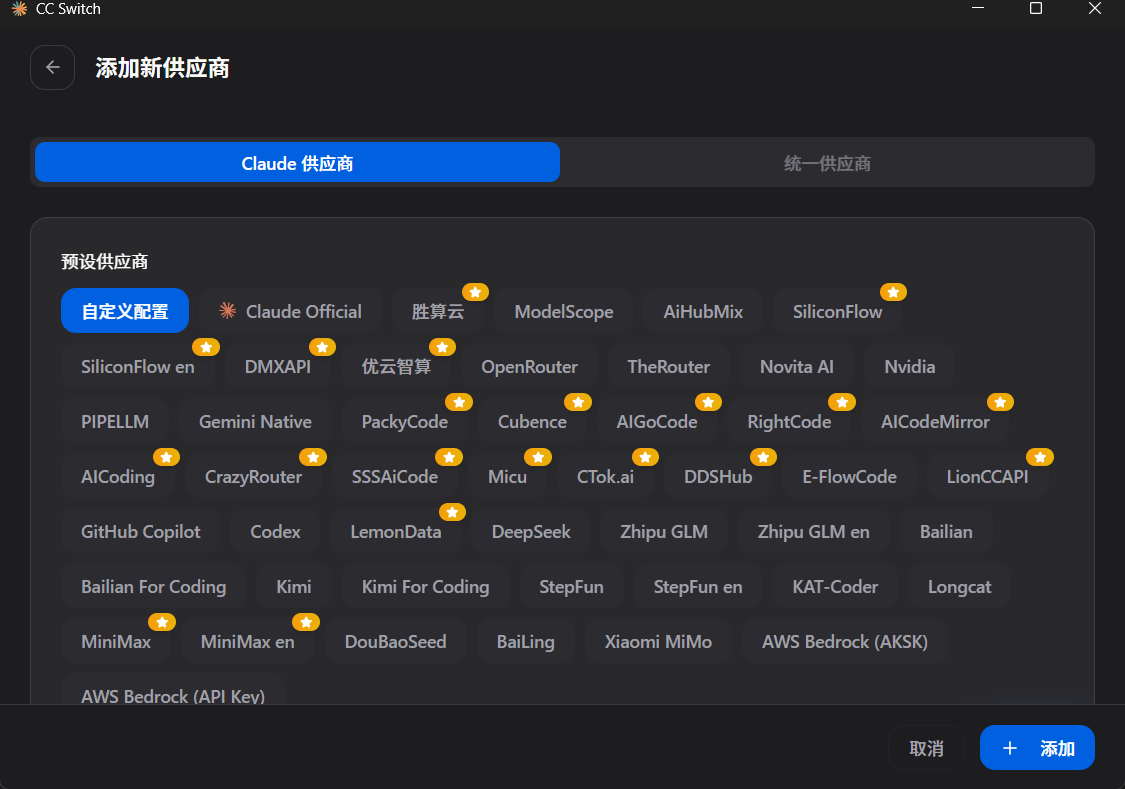
Task: Click the star badge on Cubence
Action: tap(578, 402)
